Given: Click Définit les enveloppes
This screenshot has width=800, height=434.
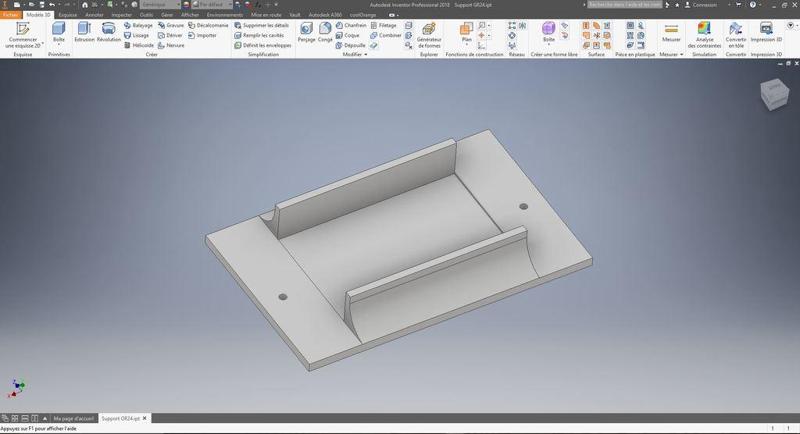Looking at the screenshot, I should (263, 45).
